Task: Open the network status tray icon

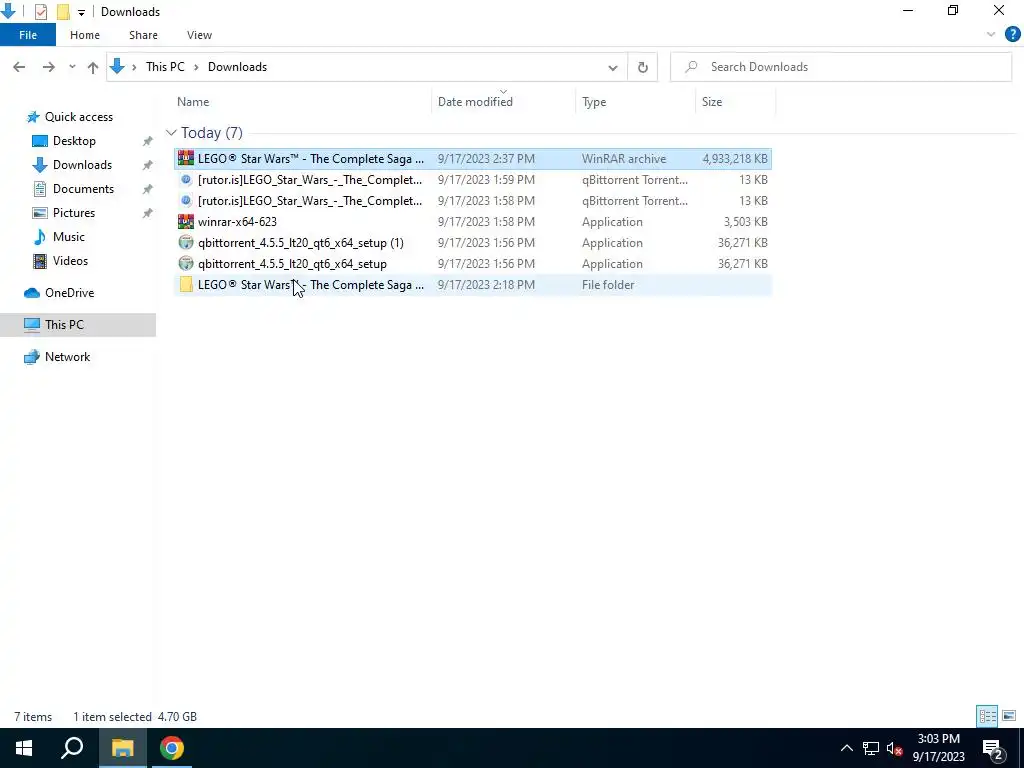Action: [x=871, y=748]
